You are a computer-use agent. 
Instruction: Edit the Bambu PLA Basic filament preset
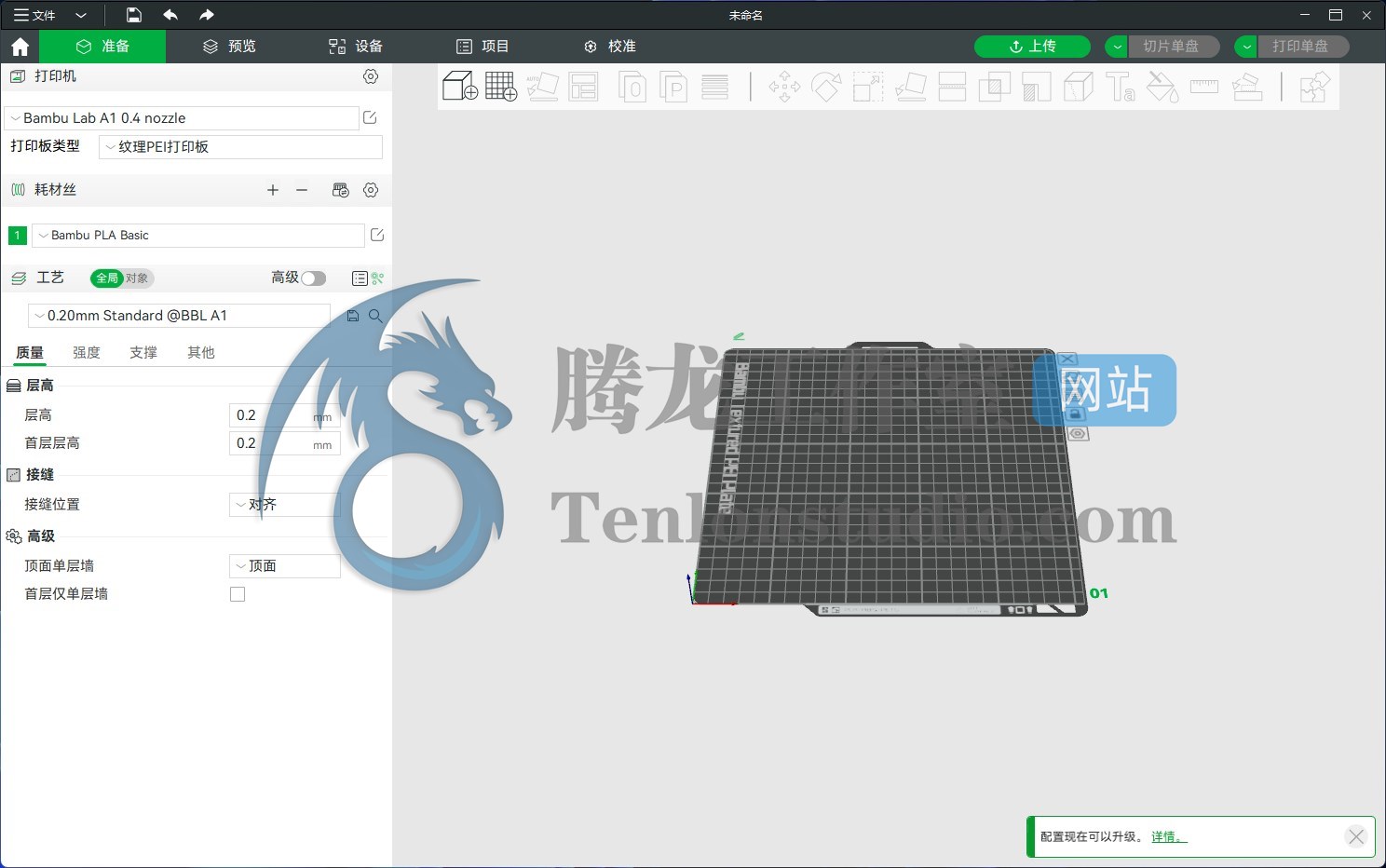[377, 235]
